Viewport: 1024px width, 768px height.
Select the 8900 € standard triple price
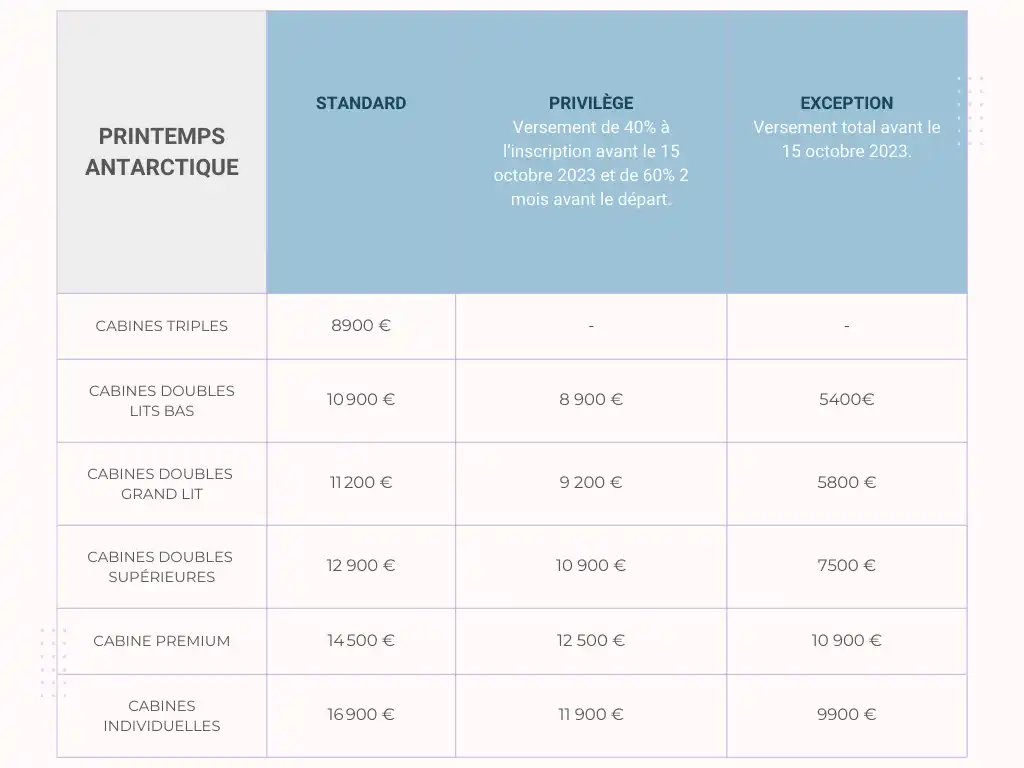360,325
